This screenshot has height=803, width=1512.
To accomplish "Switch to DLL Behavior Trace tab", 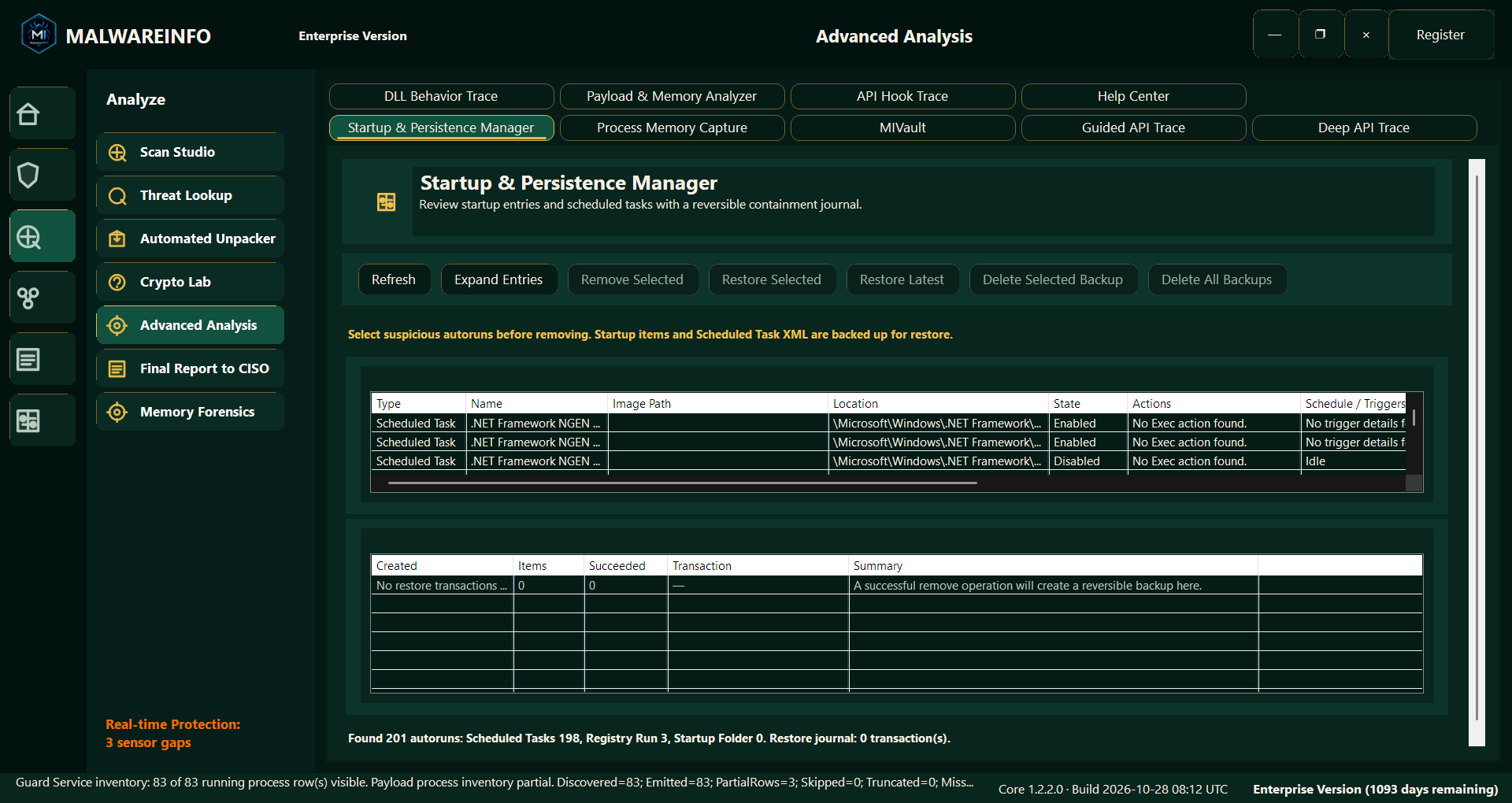I will pos(441,96).
